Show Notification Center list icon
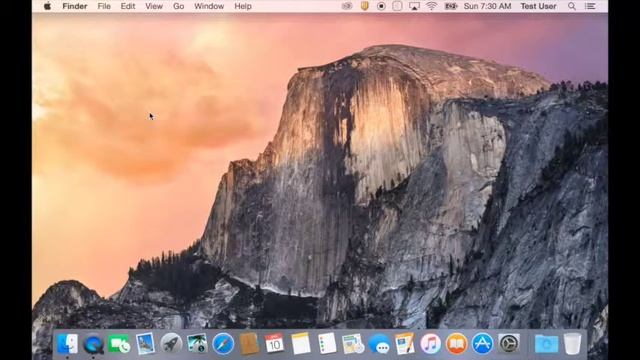640x360 pixels. pos(590,6)
